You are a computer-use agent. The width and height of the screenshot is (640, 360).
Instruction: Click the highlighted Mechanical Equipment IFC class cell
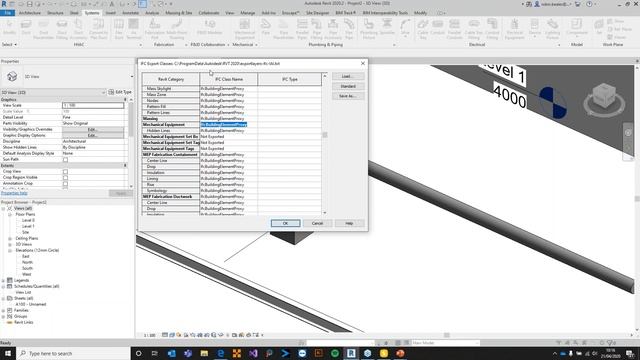pos(228,124)
